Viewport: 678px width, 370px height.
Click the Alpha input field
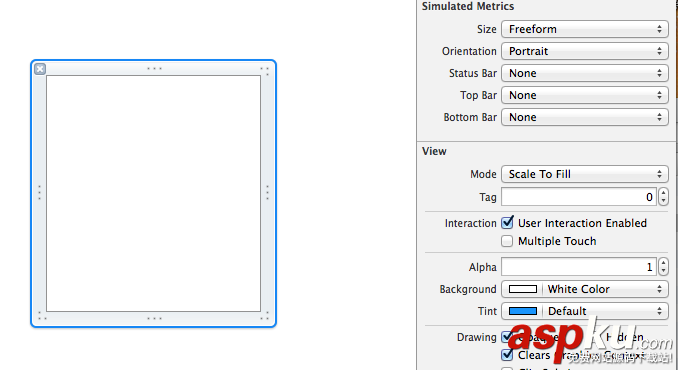click(x=579, y=267)
